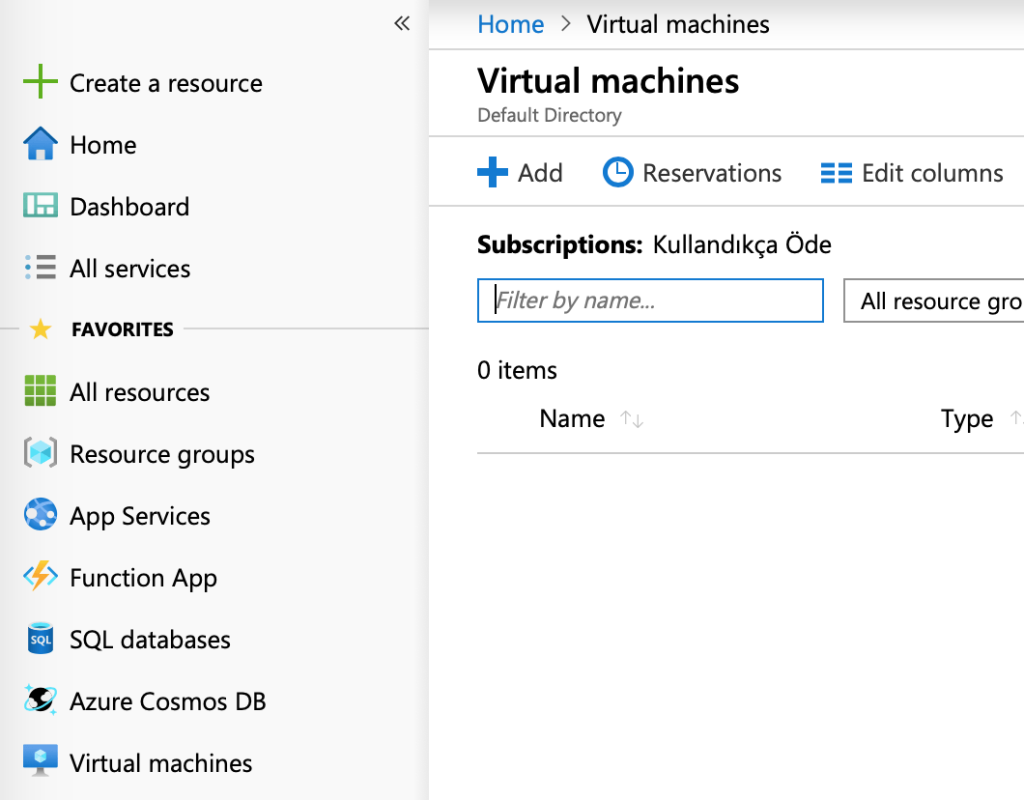Click the Default Directory subtitle text

[549, 115]
